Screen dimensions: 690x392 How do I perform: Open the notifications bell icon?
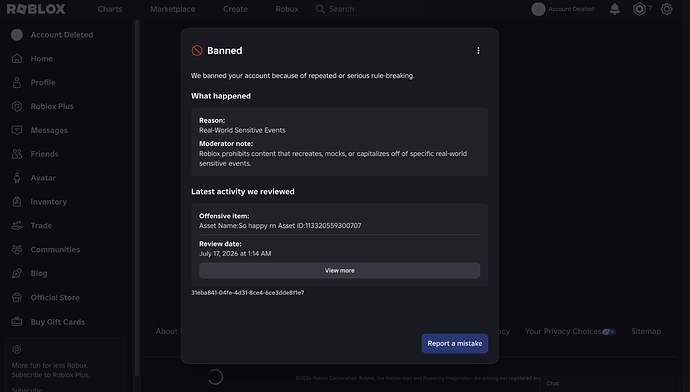tap(615, 9)
